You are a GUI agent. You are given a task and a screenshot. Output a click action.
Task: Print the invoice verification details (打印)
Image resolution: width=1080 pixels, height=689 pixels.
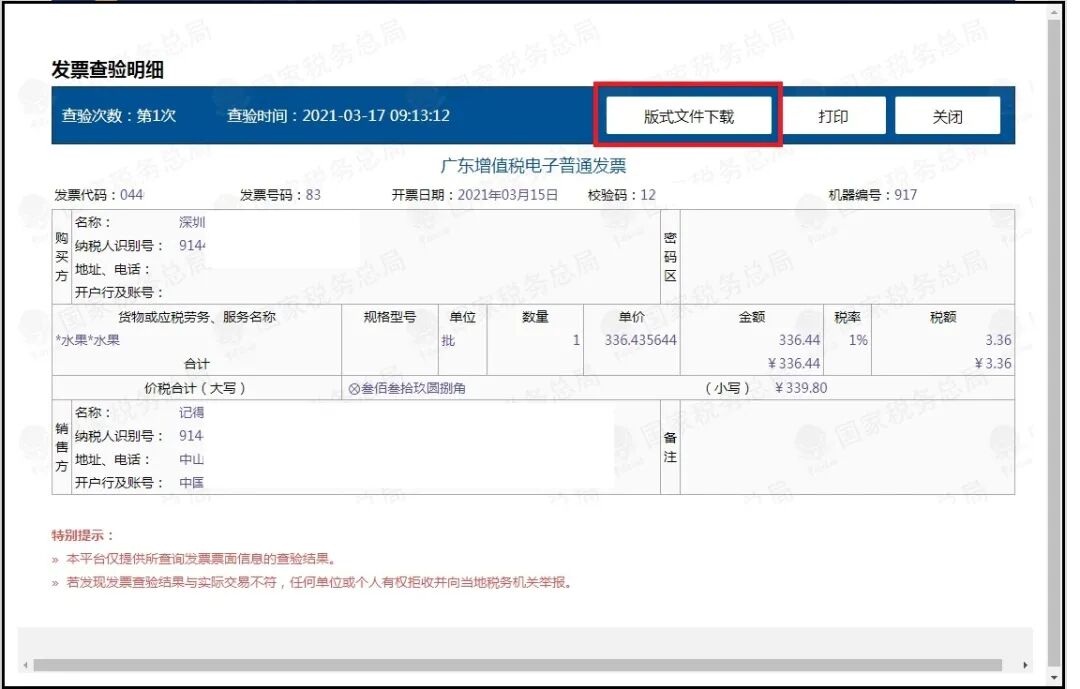tap(837, 115)
